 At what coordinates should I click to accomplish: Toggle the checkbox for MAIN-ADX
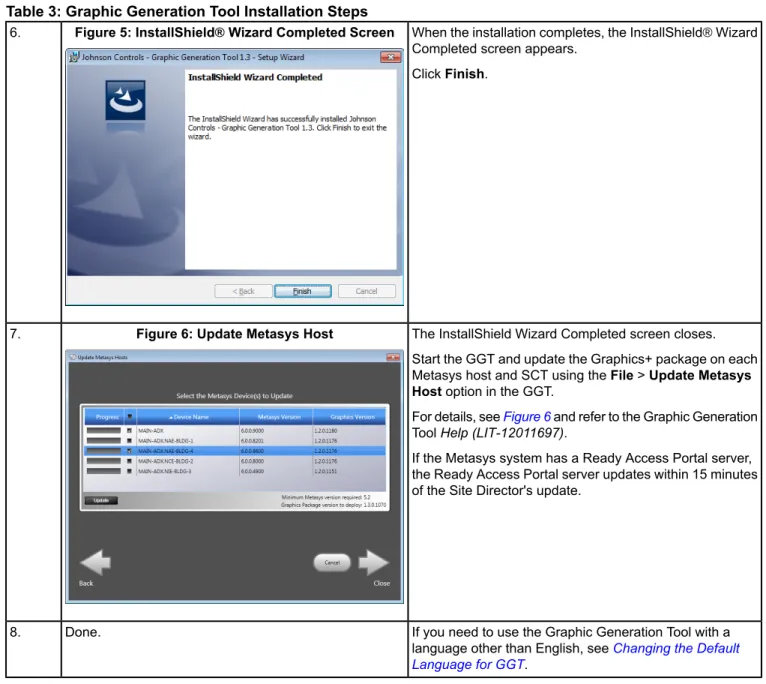129,430
